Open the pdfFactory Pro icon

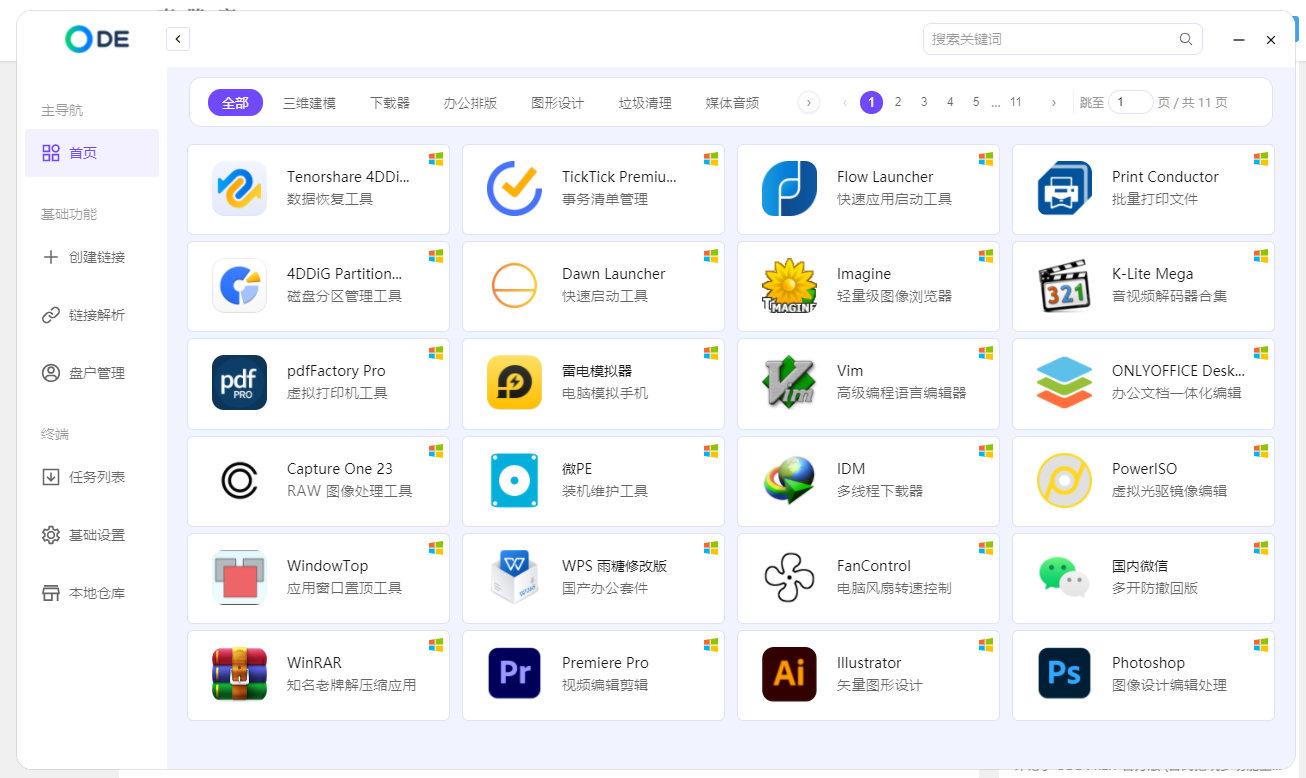[239, 382]
